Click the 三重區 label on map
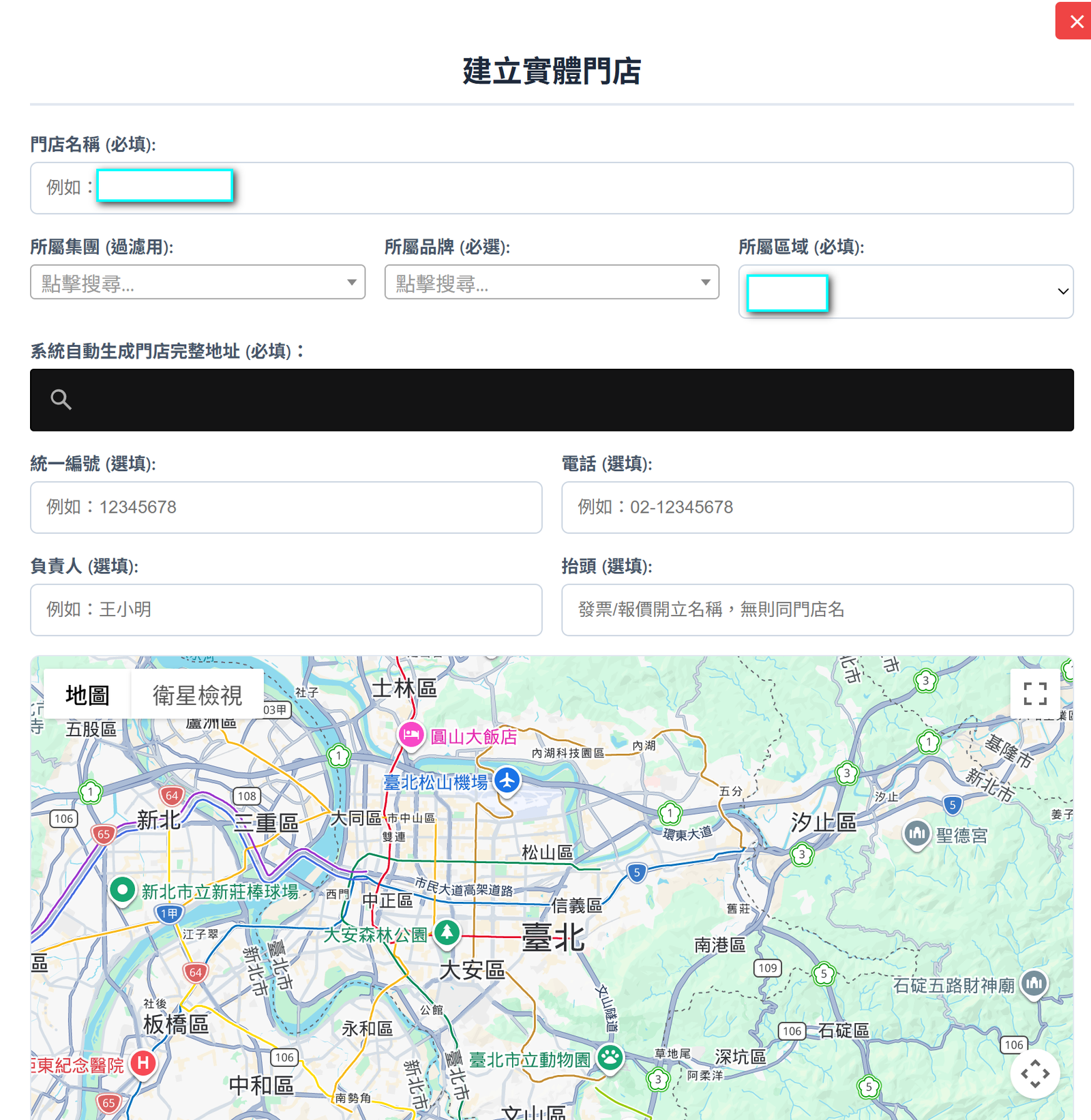 pyautogui.click(x=266, y=823)
